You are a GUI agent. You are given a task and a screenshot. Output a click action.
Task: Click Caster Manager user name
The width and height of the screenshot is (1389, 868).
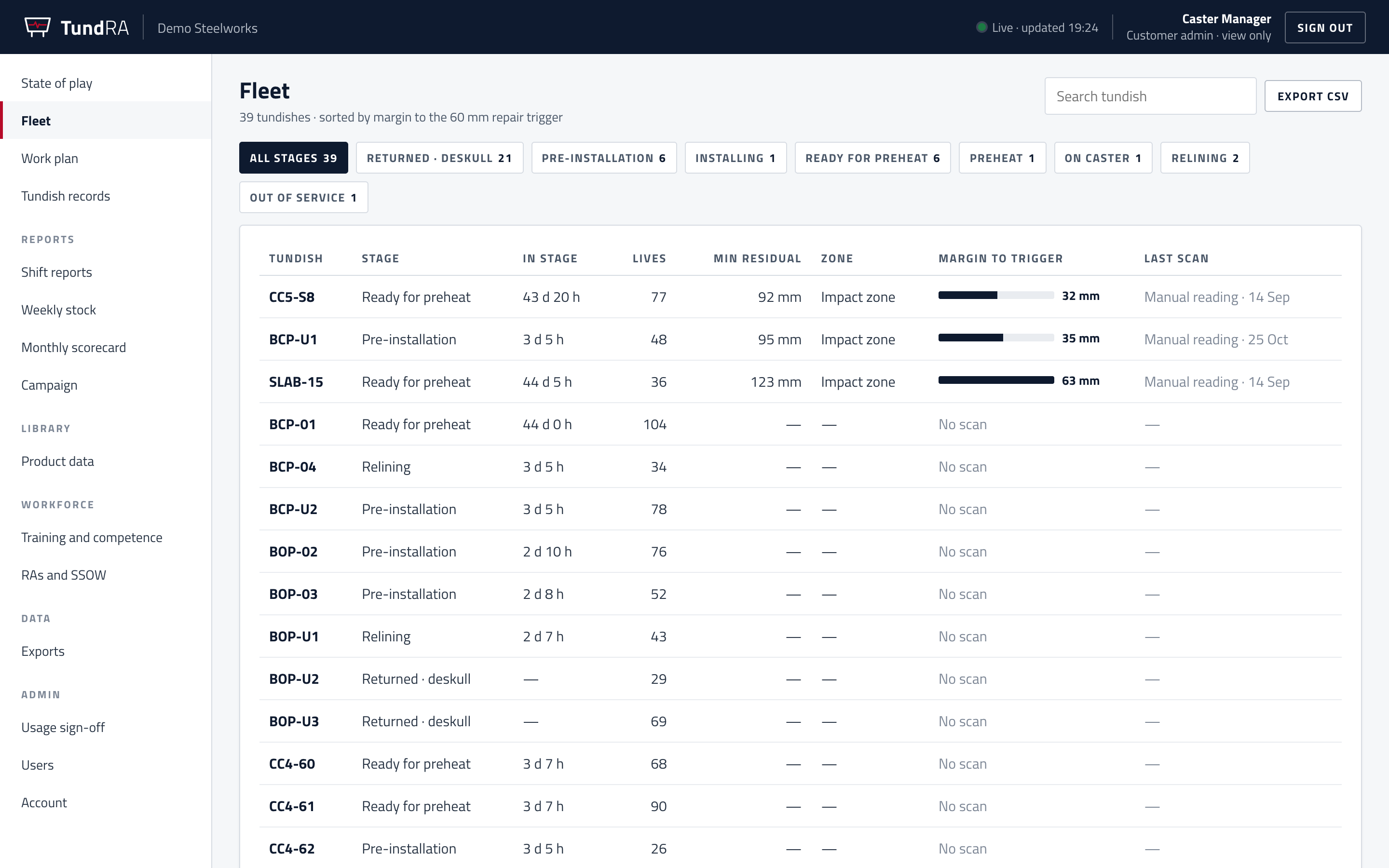point(1226,19)
